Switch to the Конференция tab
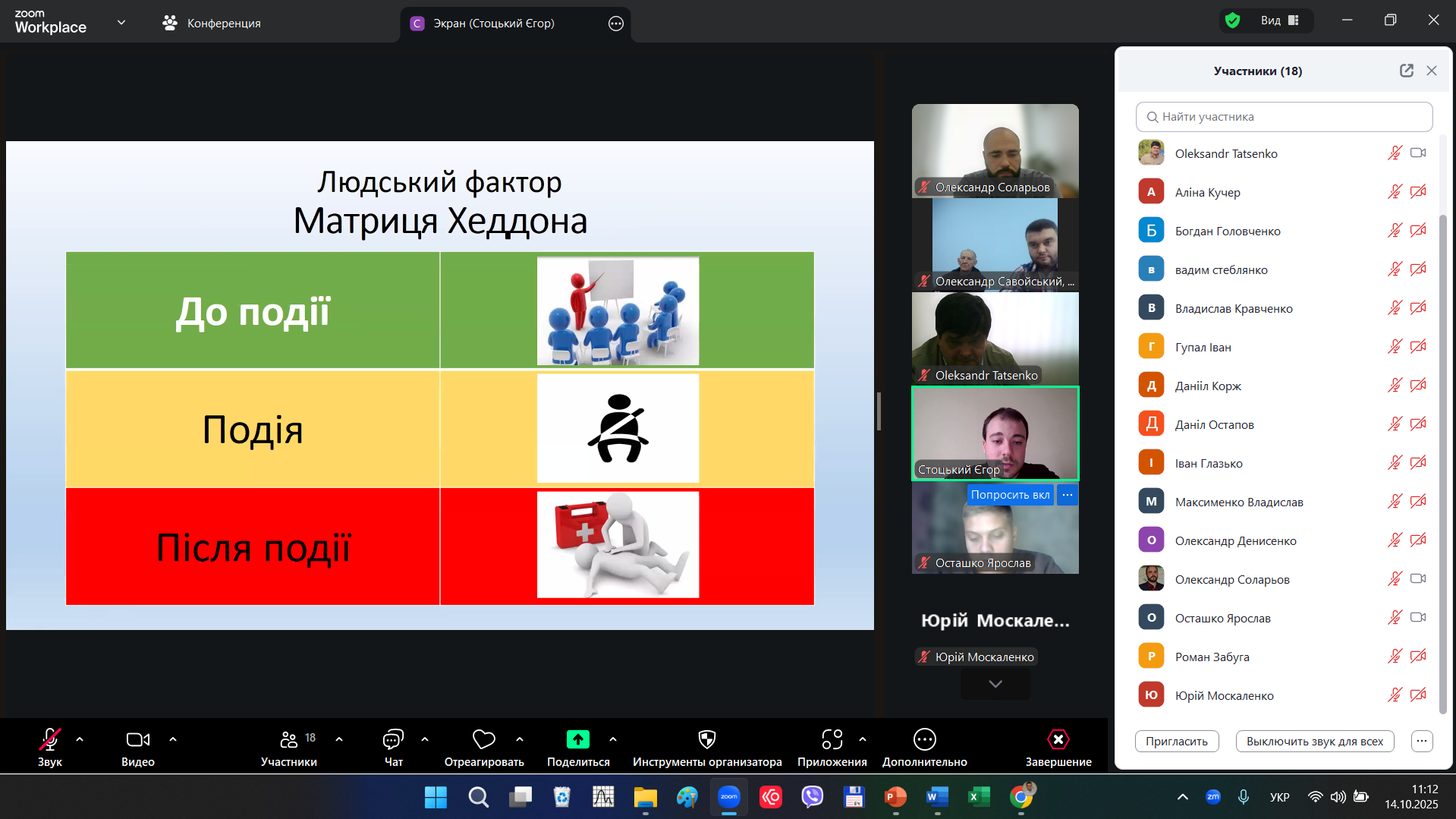The width and height of the screenshot is (1456, 819). pos(212,24)
